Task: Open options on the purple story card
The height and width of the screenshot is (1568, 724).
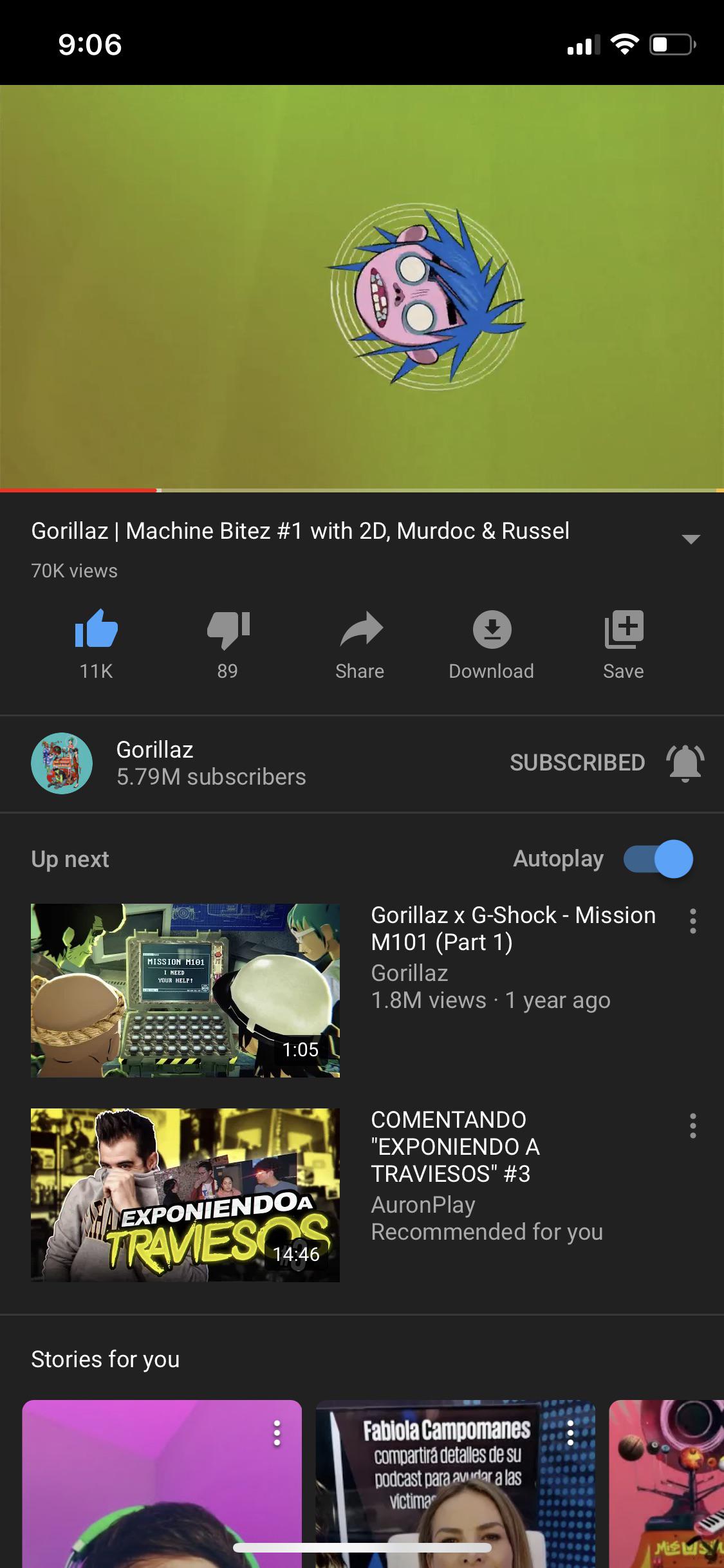Action: [x=277, y=1433]
